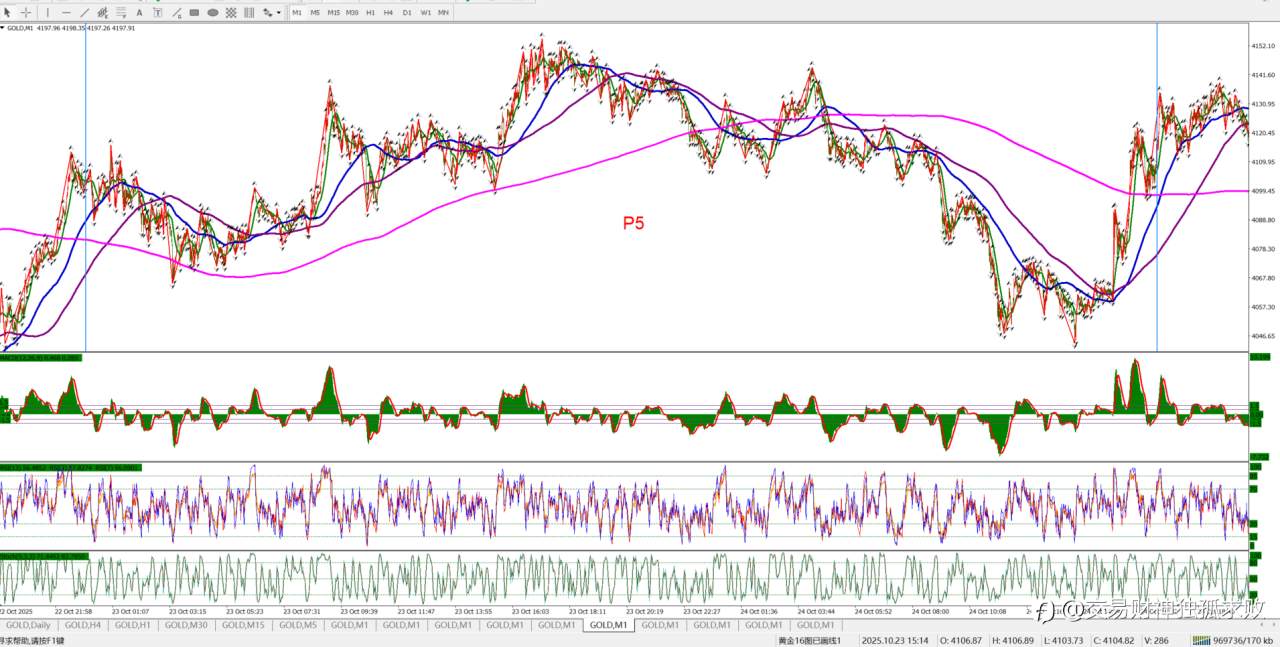This screenshot has height=647, width=1280.
Task: Click the O: 4106.87 status value
Action: [x=959, y=640]
